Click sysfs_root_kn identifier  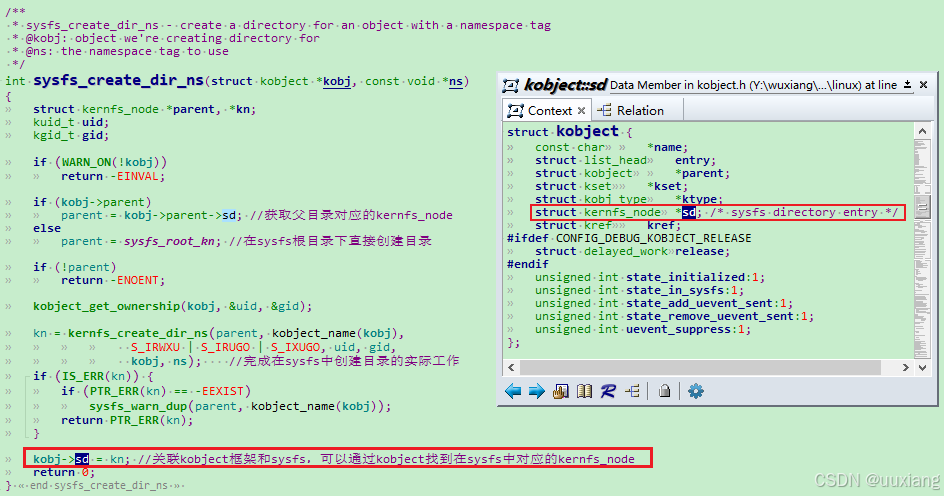169,241
